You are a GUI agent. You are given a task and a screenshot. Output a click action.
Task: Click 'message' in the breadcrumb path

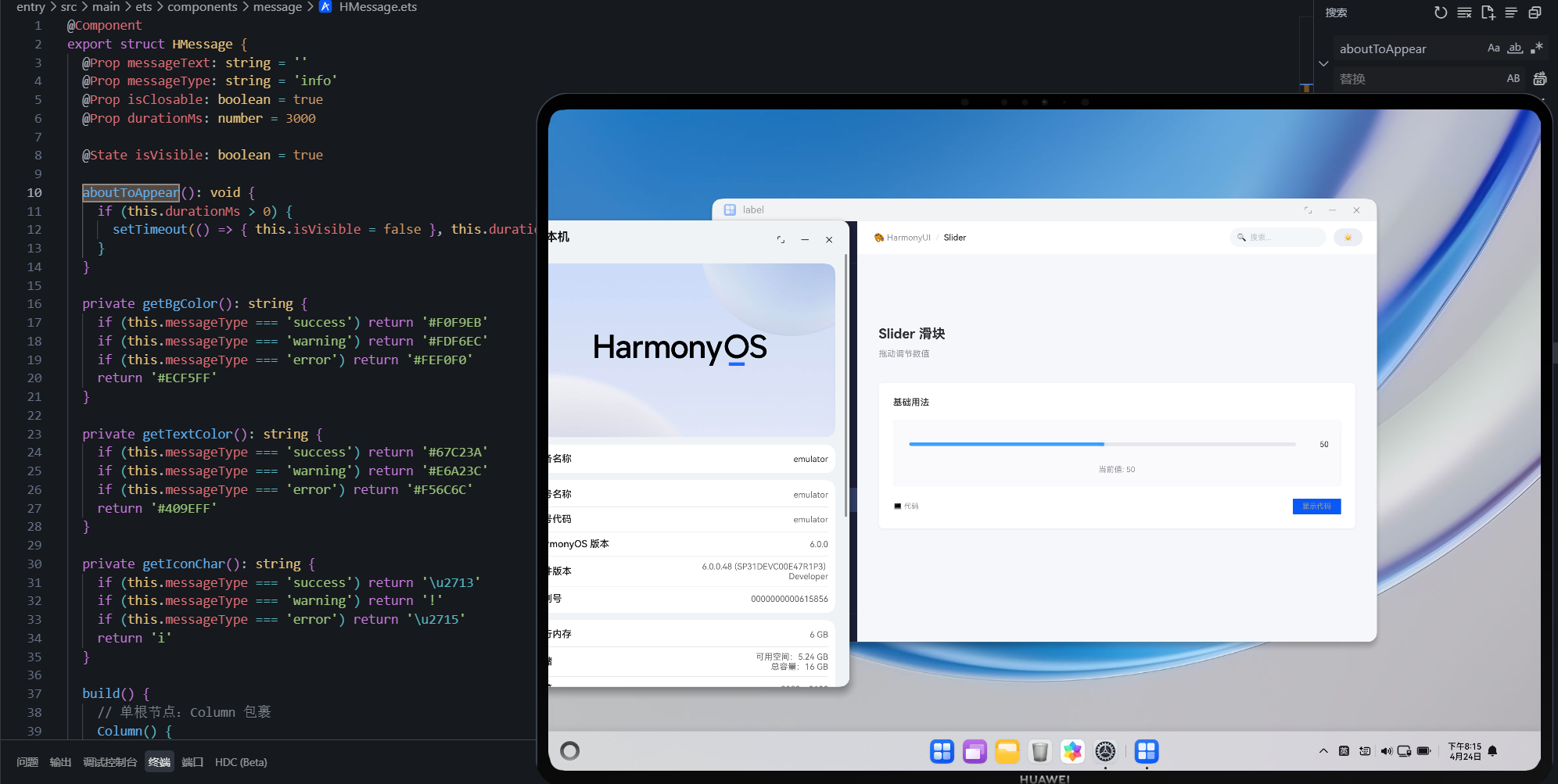pos(277,7)
